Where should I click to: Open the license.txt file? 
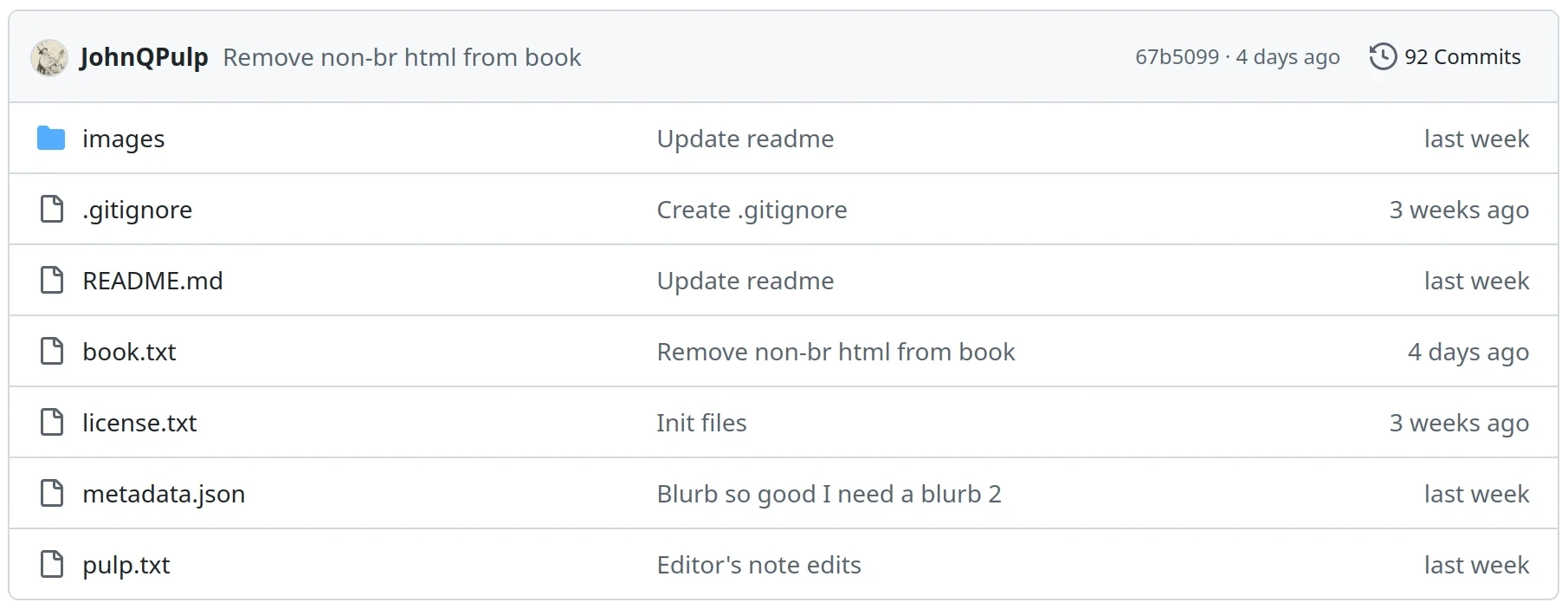[139, 422]
